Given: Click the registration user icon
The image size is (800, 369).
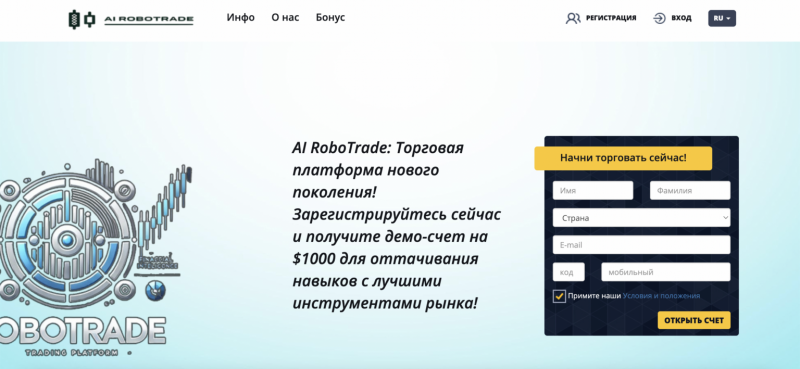Looking at the screenshot, I should click(x=573, y=18).
